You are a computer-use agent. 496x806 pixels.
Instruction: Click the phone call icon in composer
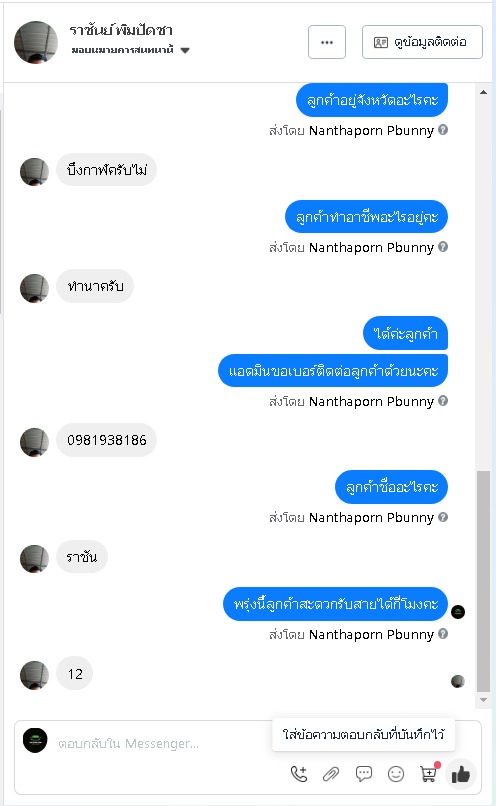pos(299,774)
